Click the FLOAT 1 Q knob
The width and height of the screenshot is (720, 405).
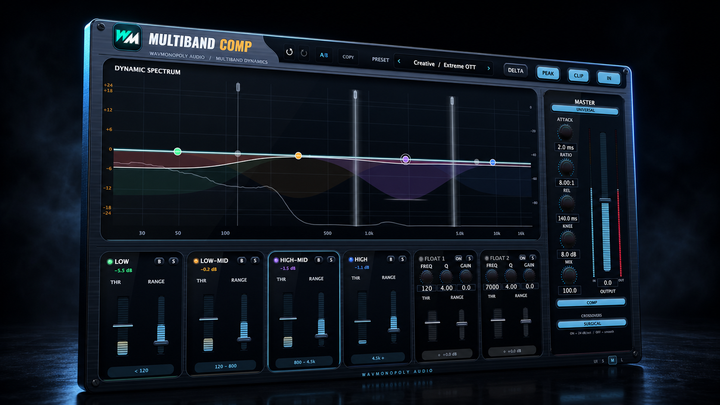(446, 276)
